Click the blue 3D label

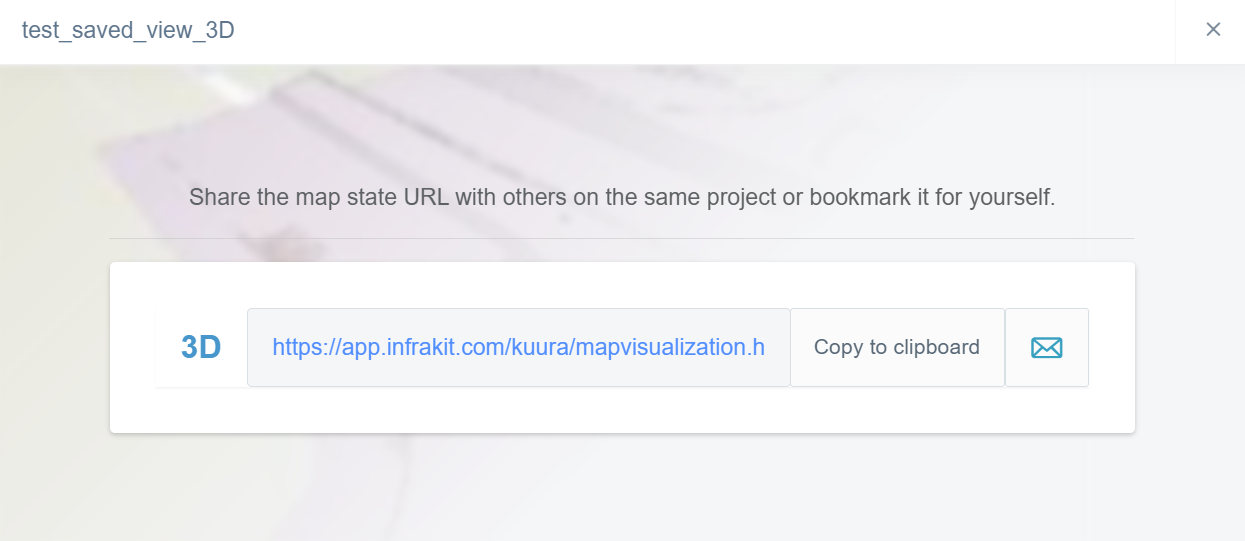tap(201, 347)
